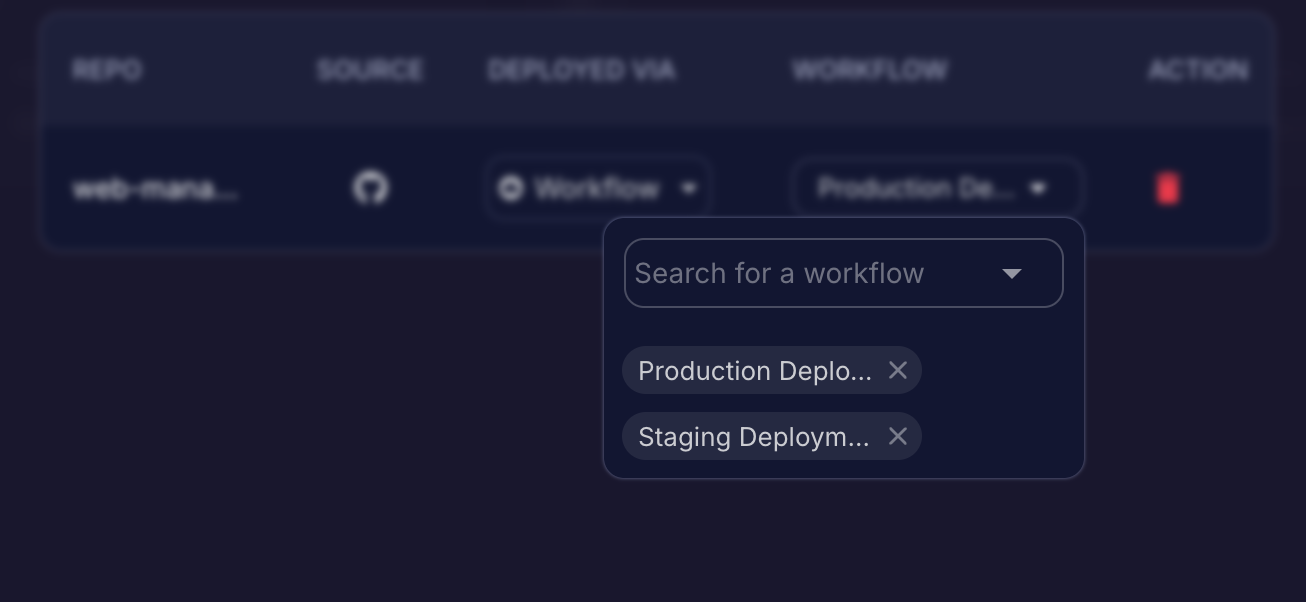The width and height of the screenshot is (1306, 602).
Task: Click the circular icon beside Workflow
Action: [510, 188]
